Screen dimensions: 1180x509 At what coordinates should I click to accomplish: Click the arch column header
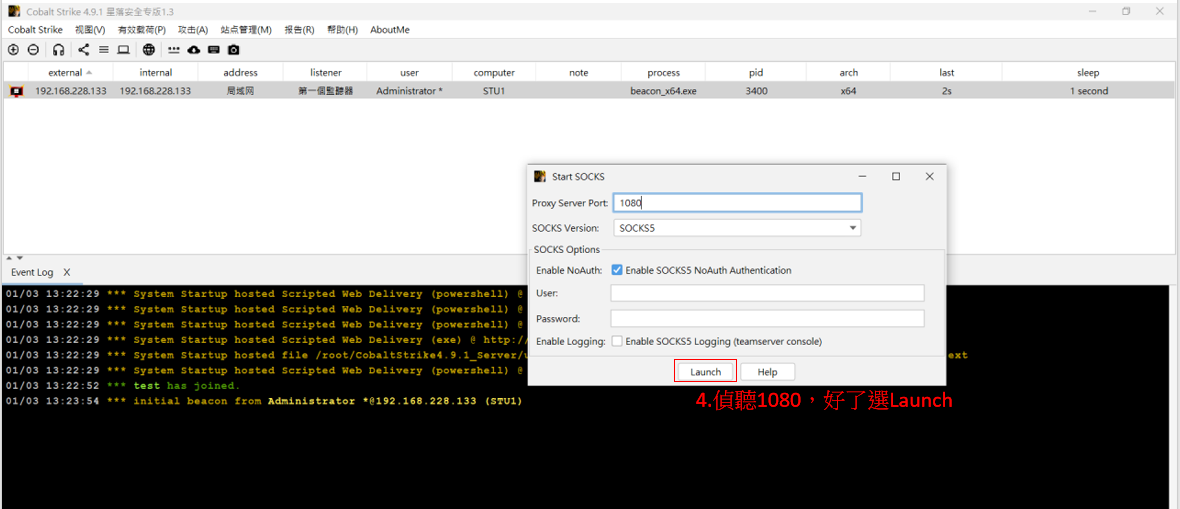848,73
